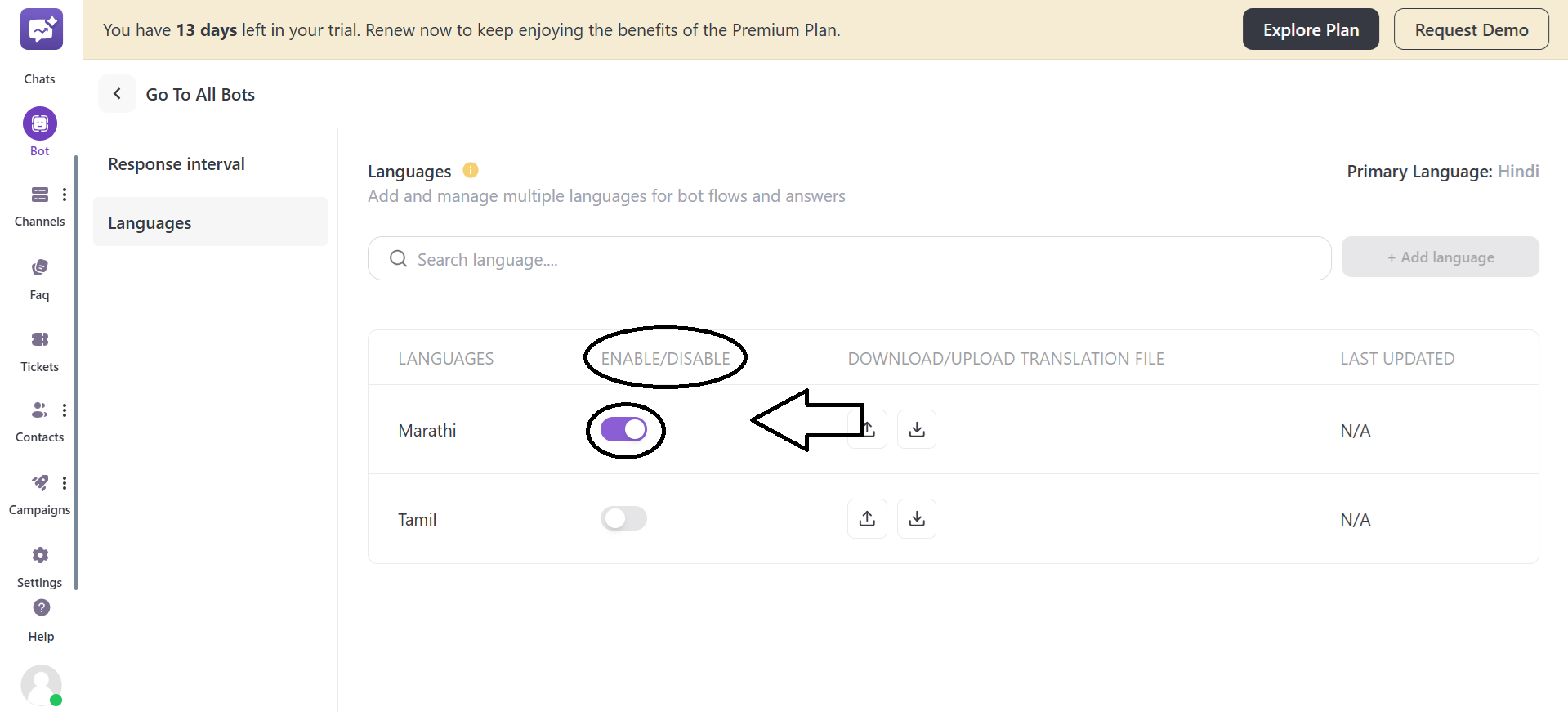Open the Campaigns section
This screenshot has width=1568, height=712.
click(x=39, y=482)
